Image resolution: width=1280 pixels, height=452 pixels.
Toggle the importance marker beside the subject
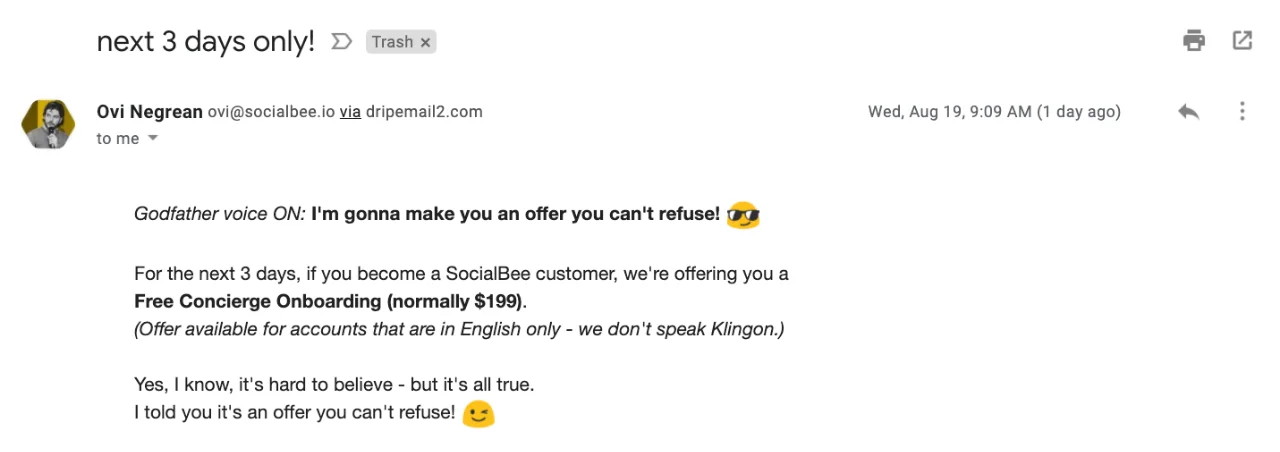point(341,42)
